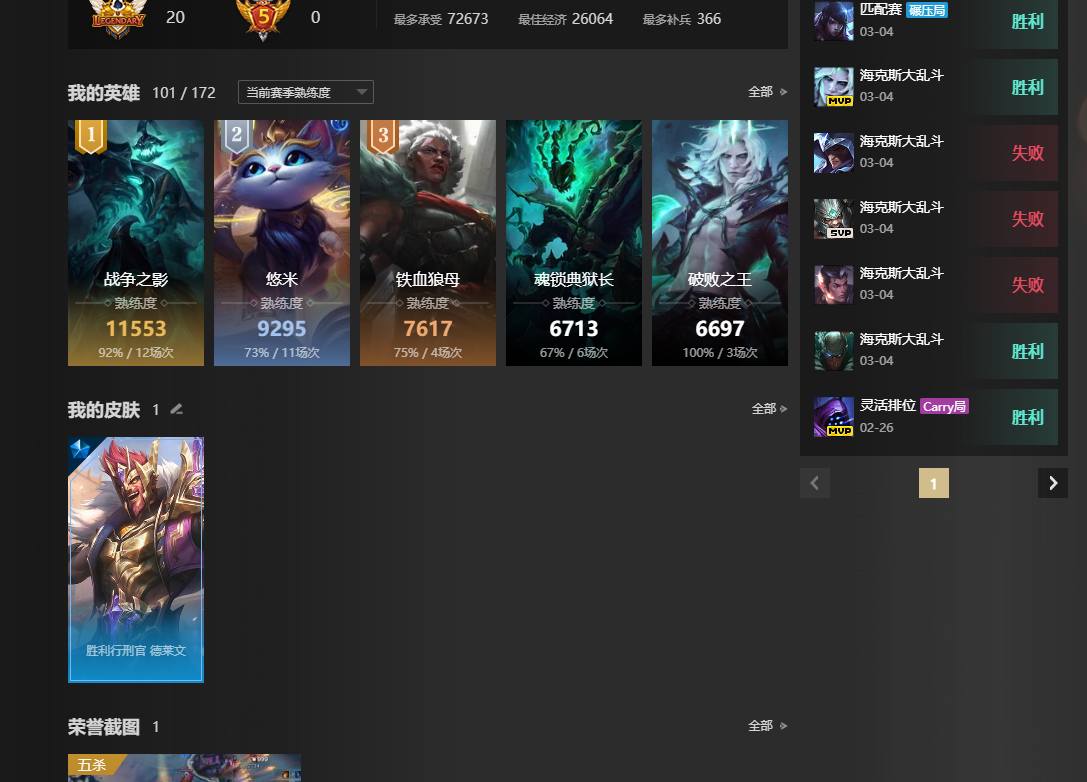Click the 92% / 12场次 win rate text

pyautogui.click(x=136, y=352)
